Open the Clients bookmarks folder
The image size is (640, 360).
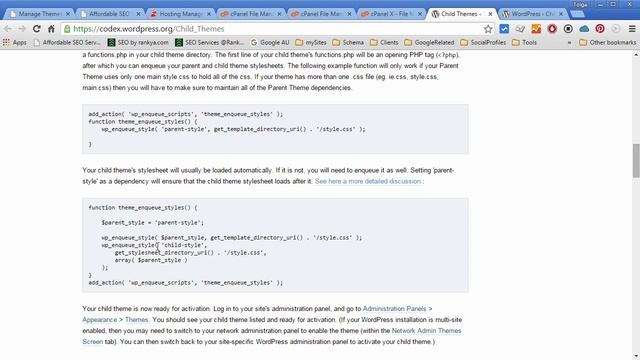point(384,42)
